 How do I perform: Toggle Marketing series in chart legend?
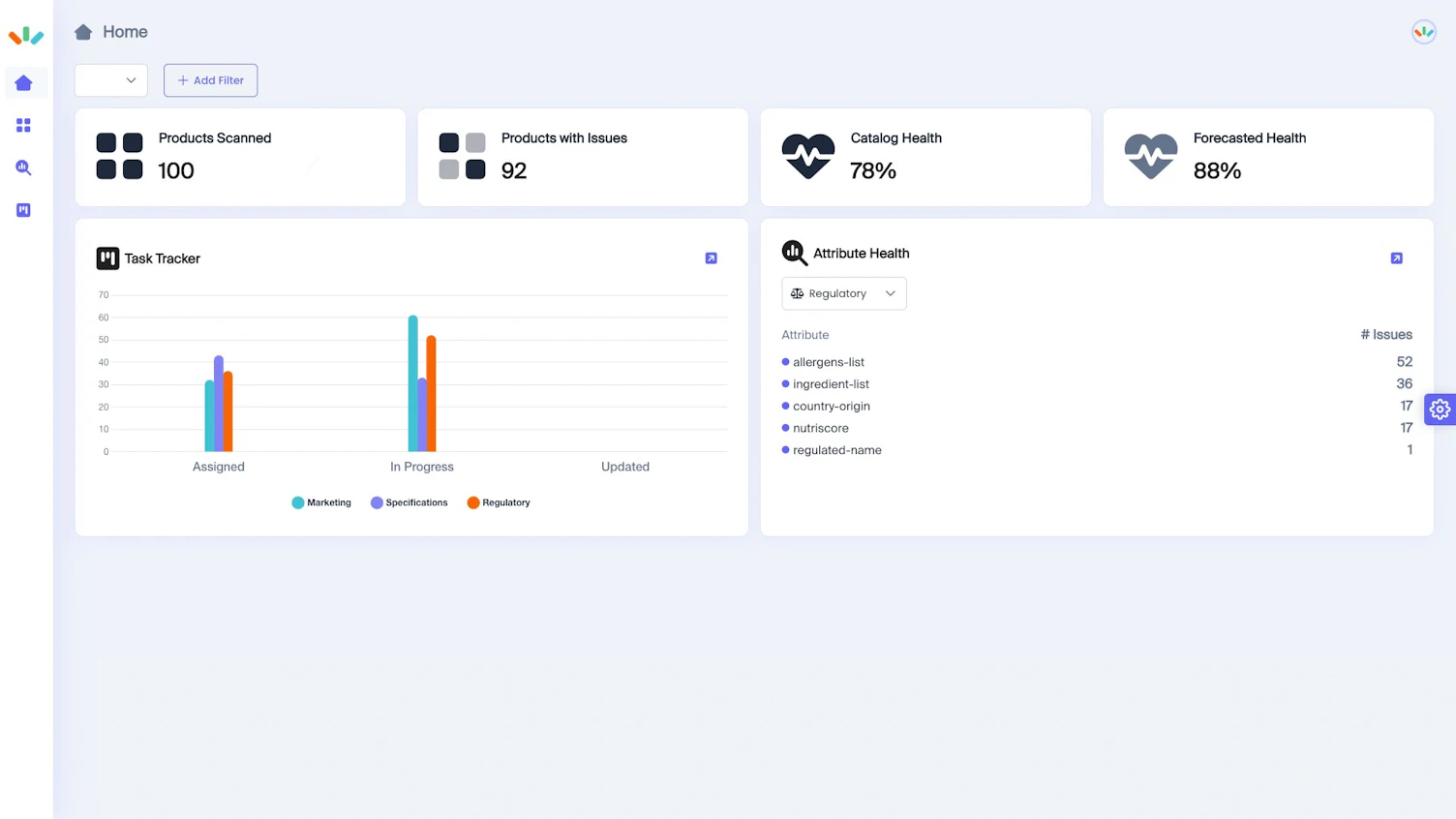pyautogui.click(x=321, y=502)
